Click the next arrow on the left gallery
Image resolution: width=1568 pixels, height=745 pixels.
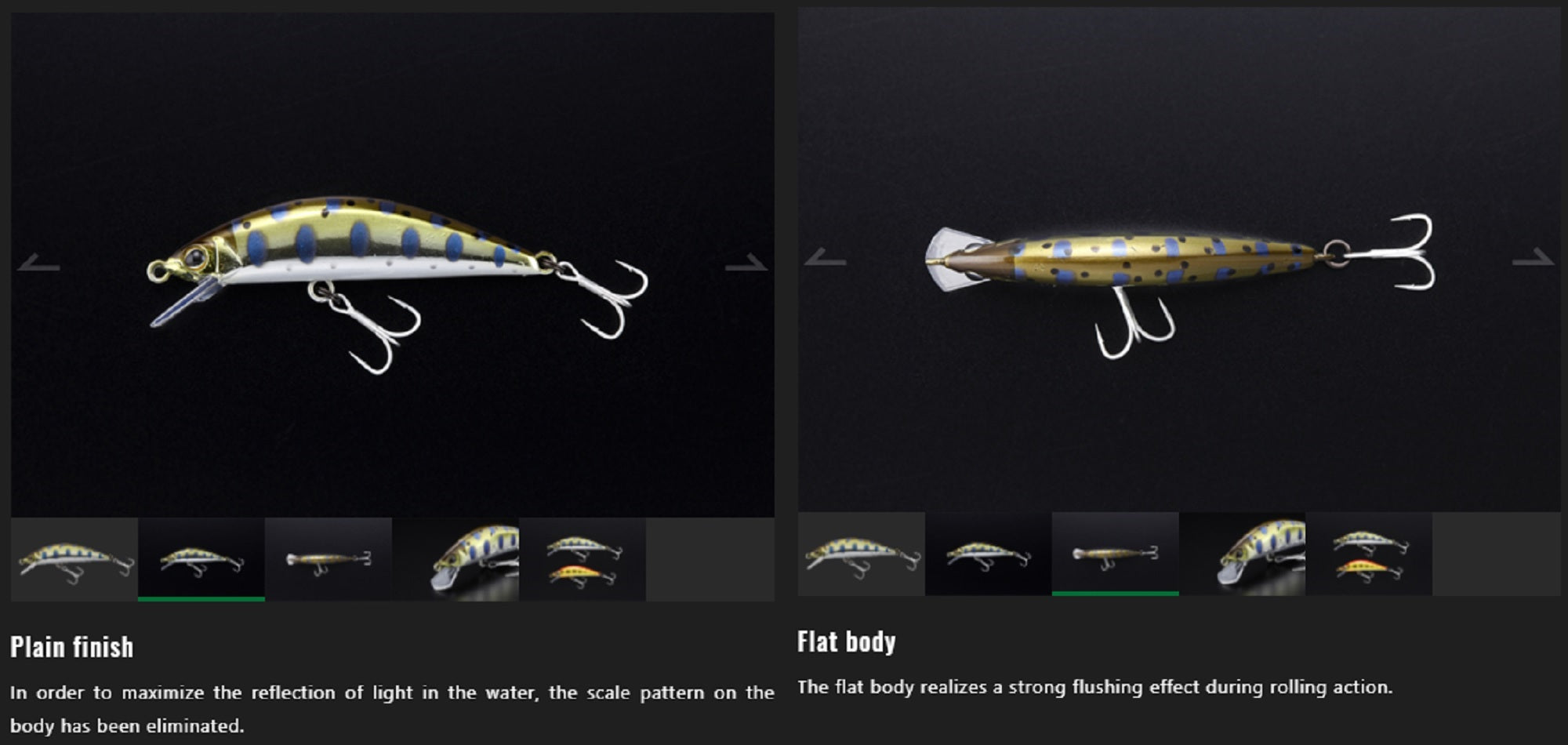746,263
